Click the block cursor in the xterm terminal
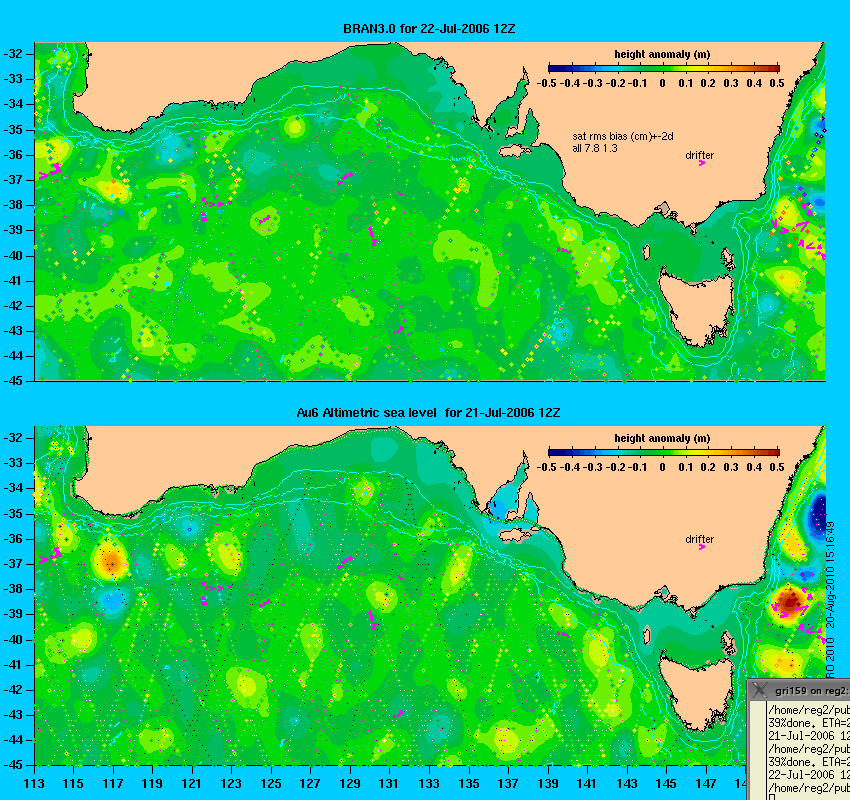Screen dimensions: 850x800 pyautogui.click(x=771, y=797)
